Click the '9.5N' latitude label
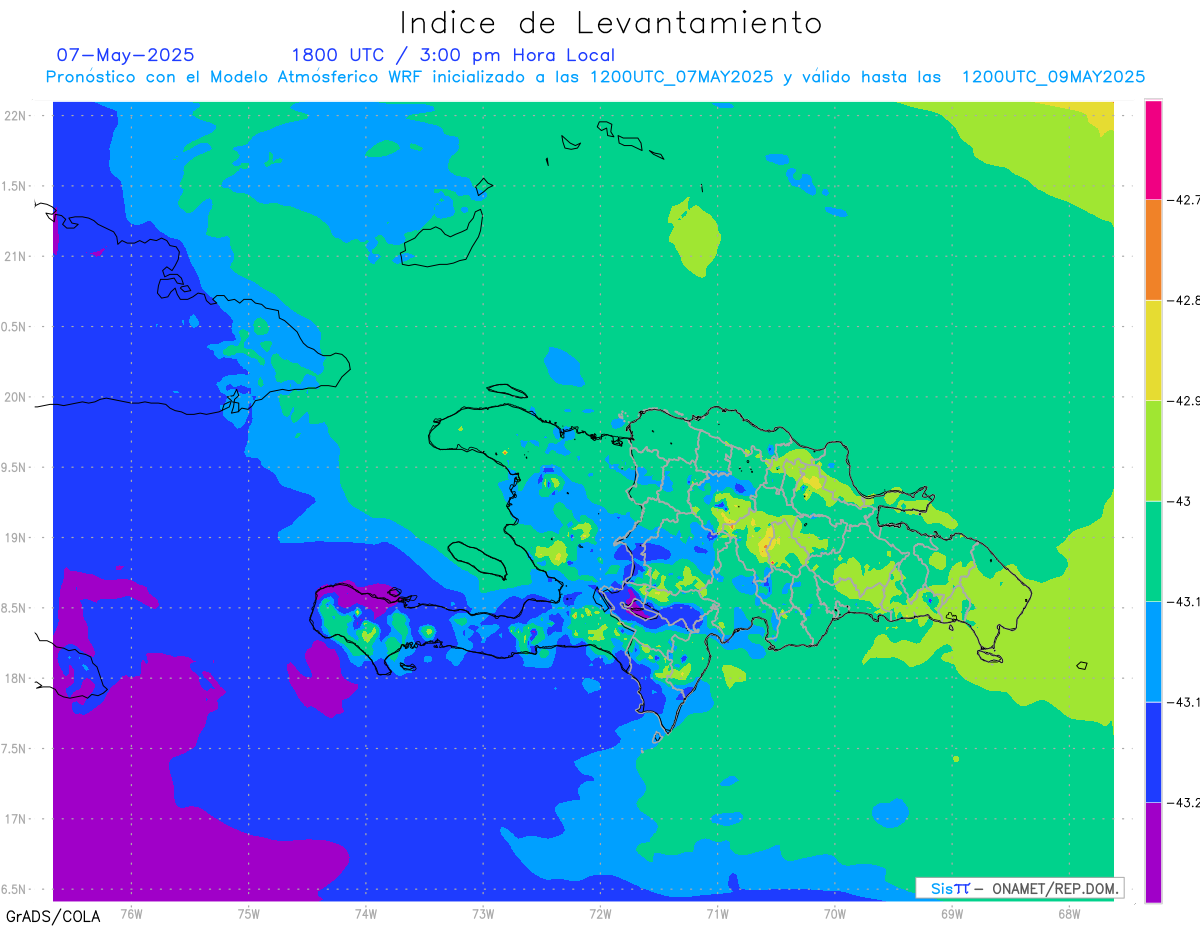 (x=15, y=467)
